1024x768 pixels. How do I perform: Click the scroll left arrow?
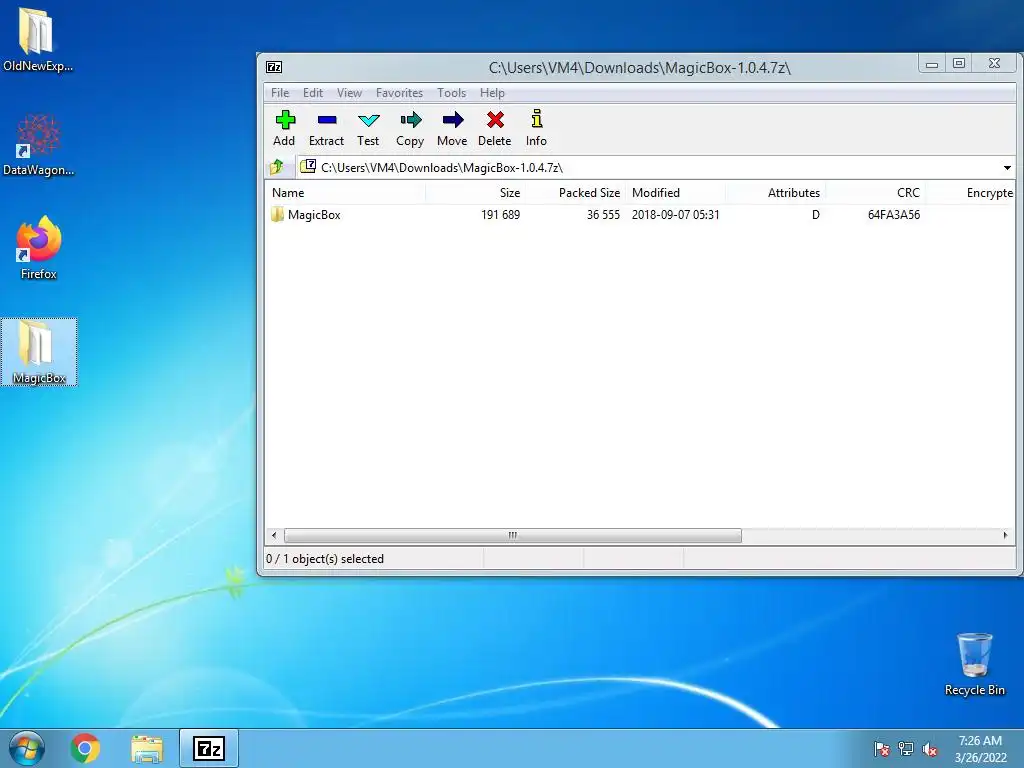[x=274, y=536]
